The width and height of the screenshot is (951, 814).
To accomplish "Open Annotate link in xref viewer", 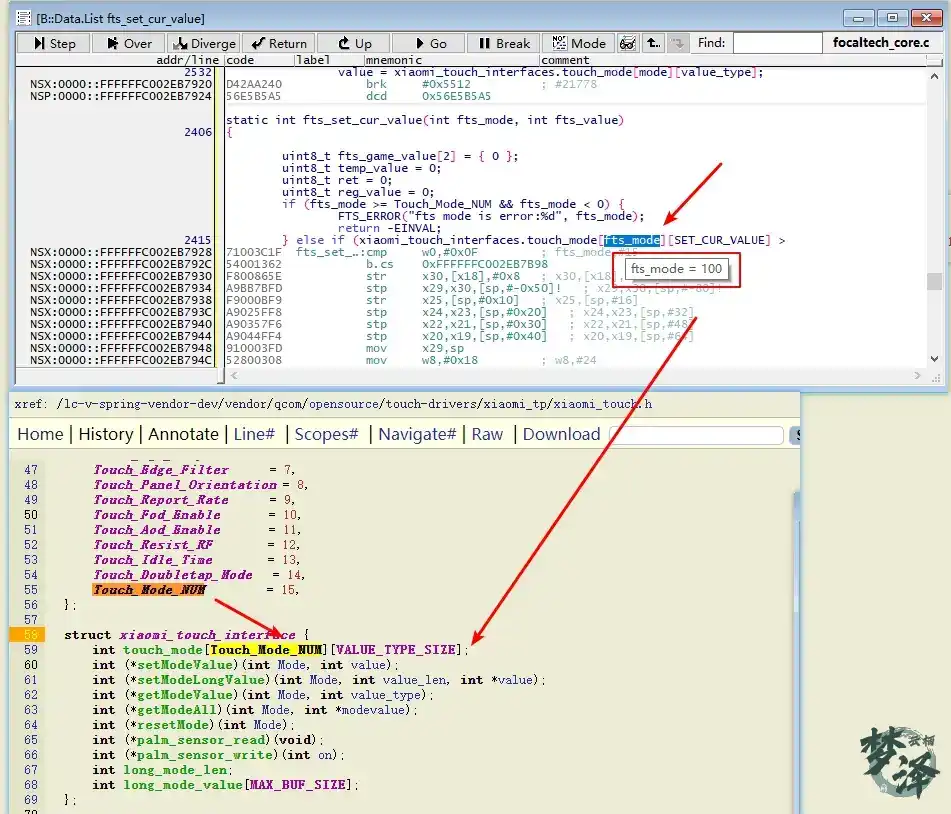I will pos(183,434).
